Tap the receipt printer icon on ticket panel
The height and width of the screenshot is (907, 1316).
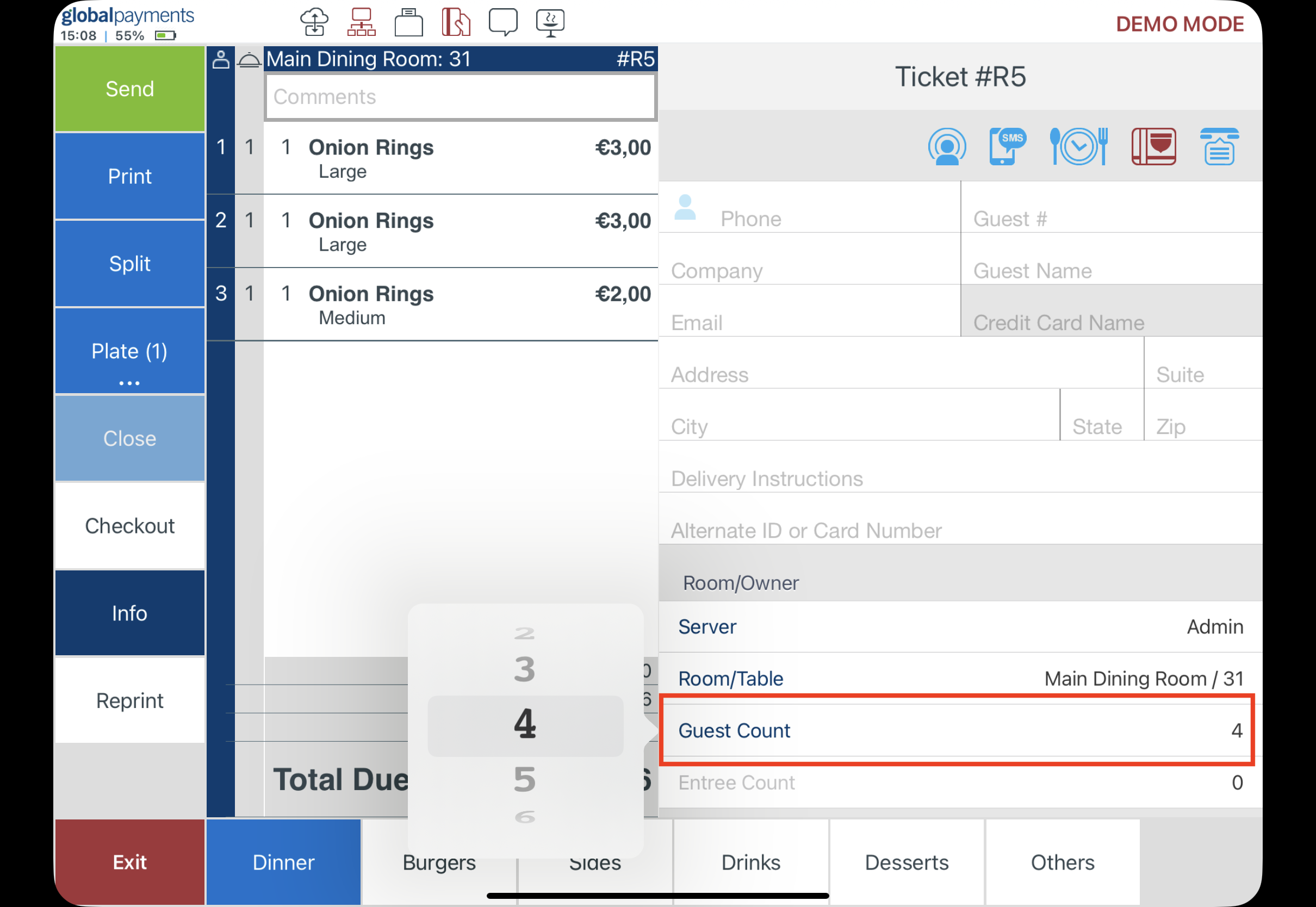(x=1219, y=146)
